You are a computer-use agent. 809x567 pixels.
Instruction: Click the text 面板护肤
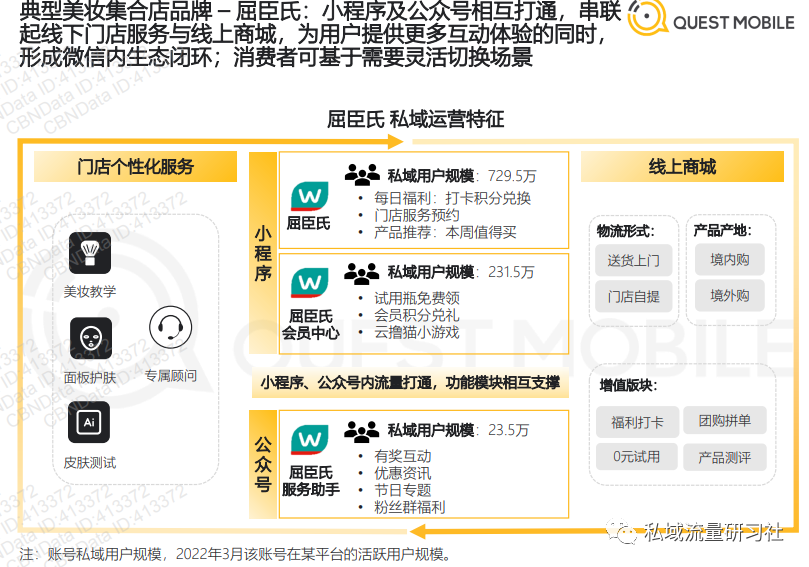[x=90, y=378]
